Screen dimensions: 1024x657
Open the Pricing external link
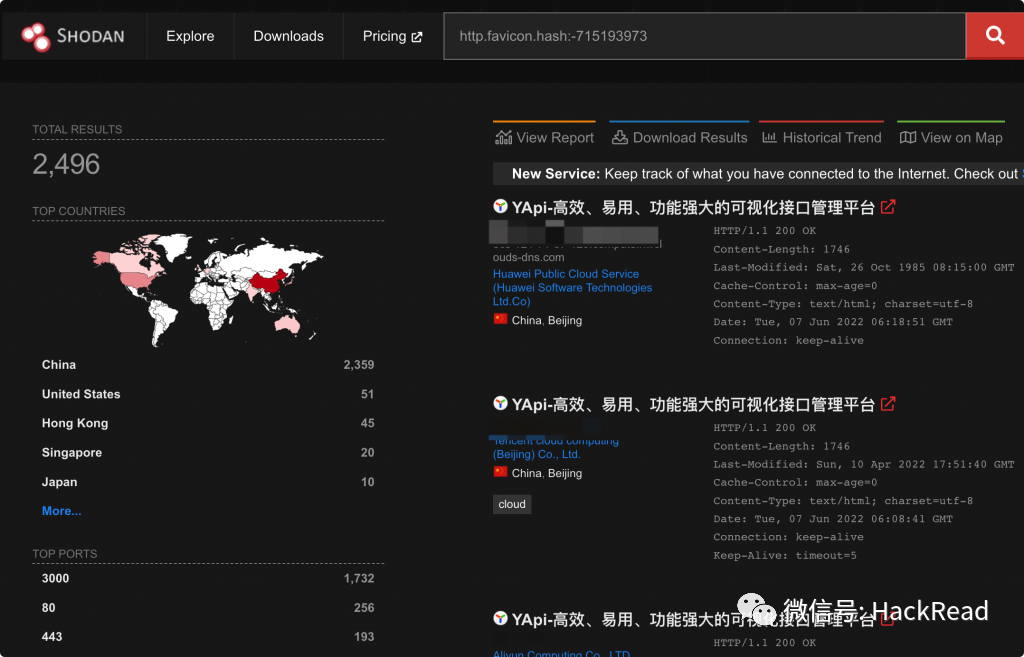(x=392, y=37)
